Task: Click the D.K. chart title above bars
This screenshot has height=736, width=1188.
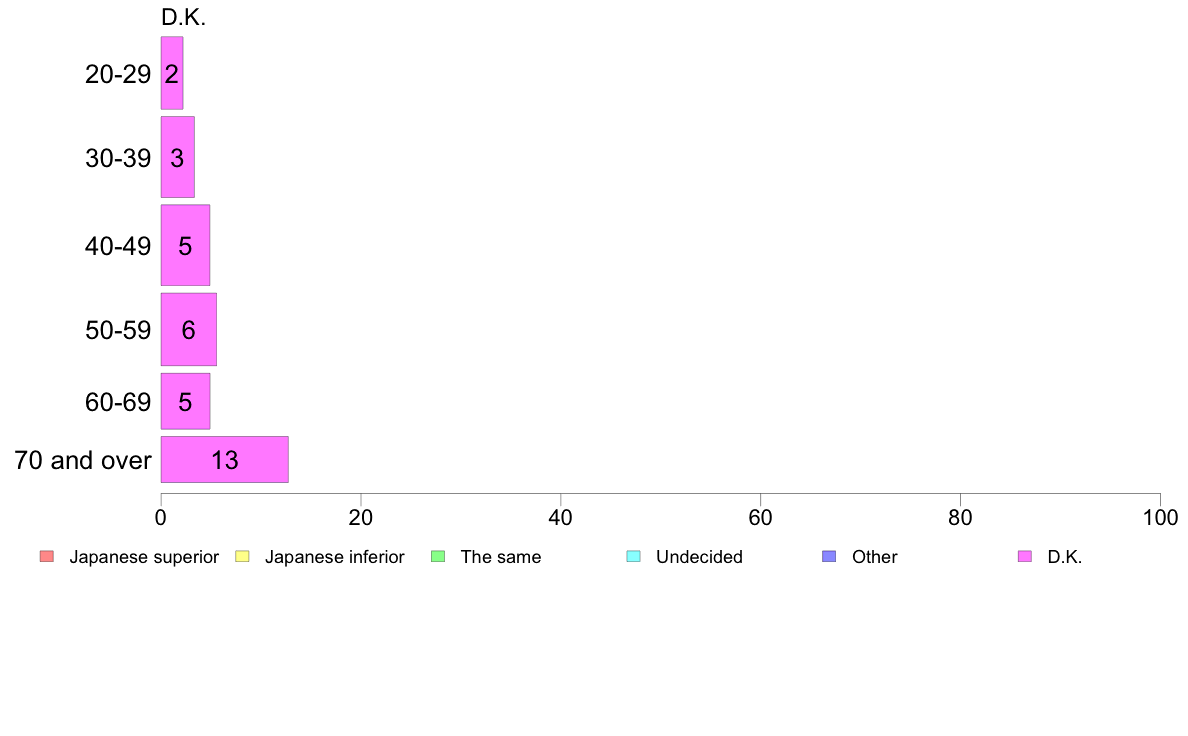Action: [x=183, y=17]
